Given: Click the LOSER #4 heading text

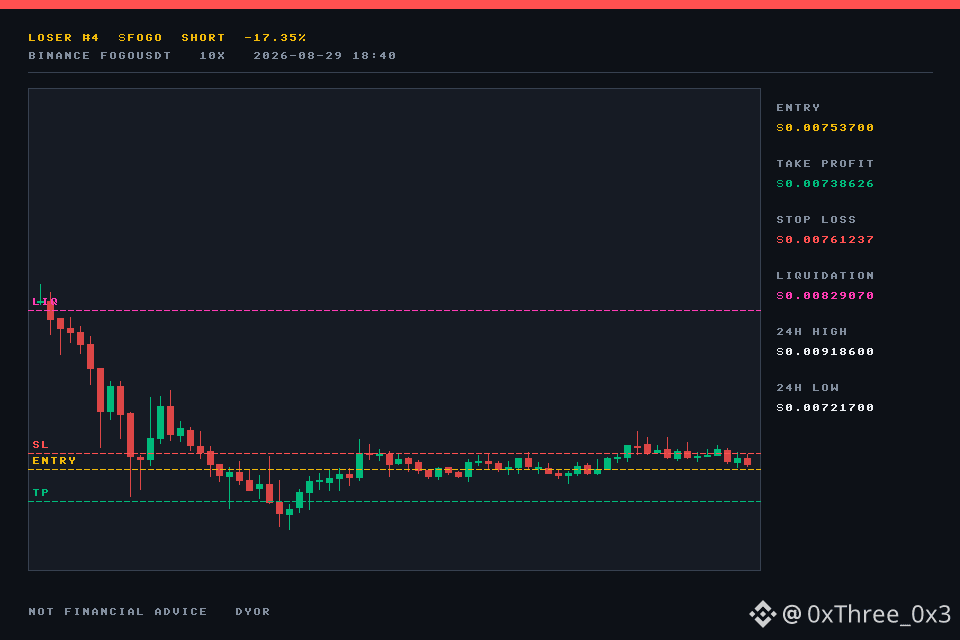Looking at the screenshot, I should pos(64,38).
